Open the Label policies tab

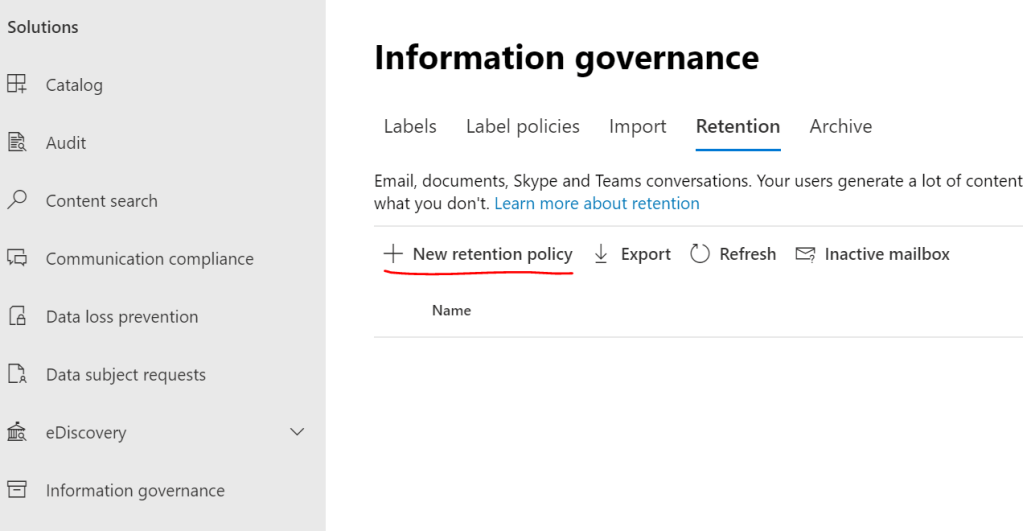[522, 127]
